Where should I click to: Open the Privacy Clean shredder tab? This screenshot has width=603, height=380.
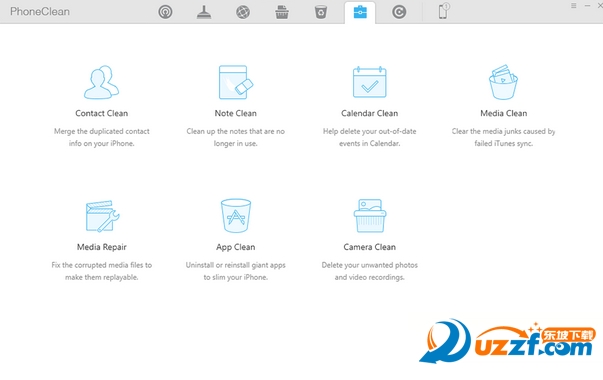point(282,12)
